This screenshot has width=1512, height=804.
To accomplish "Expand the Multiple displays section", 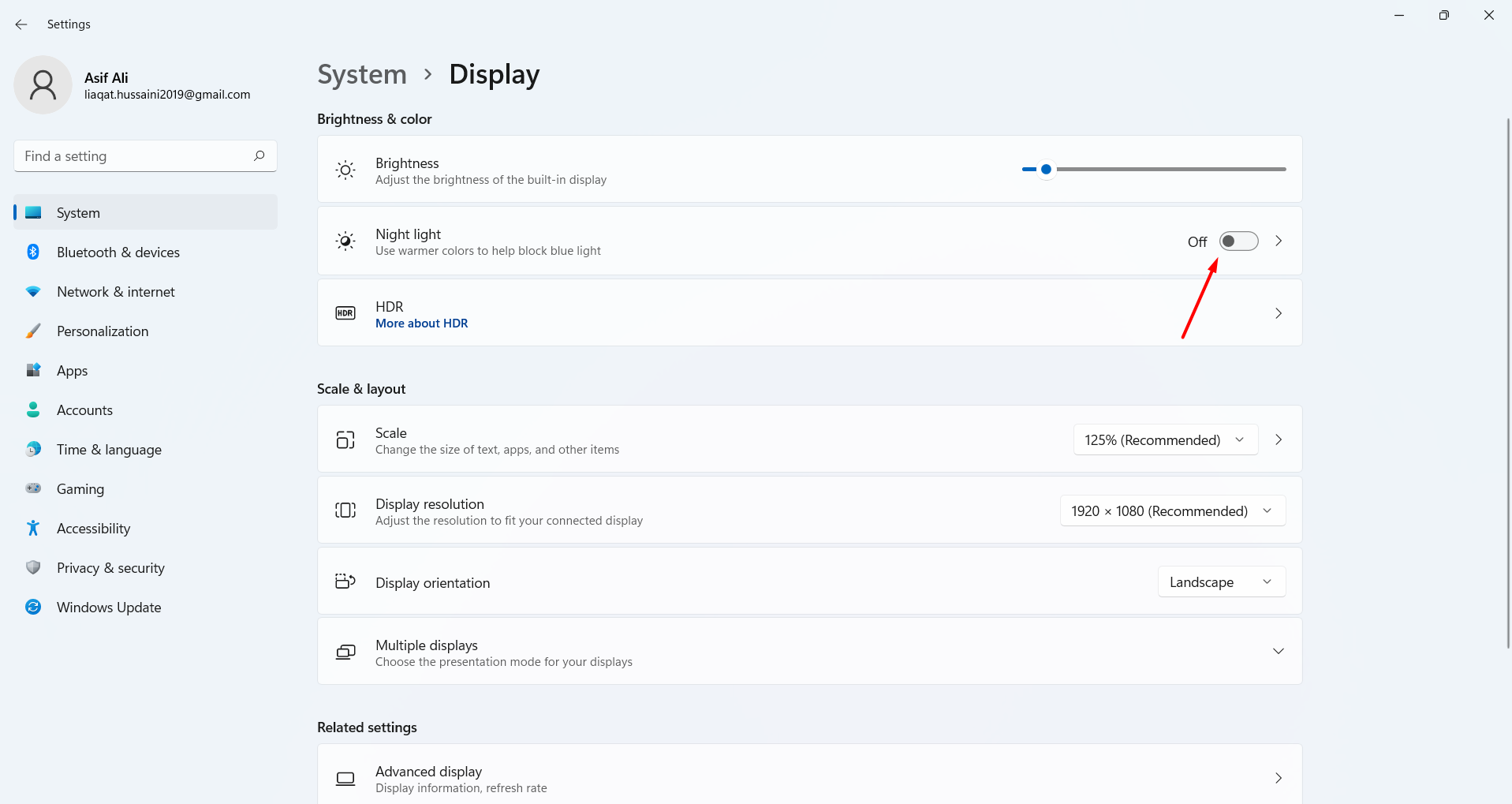I will (x=1278, y=651).
